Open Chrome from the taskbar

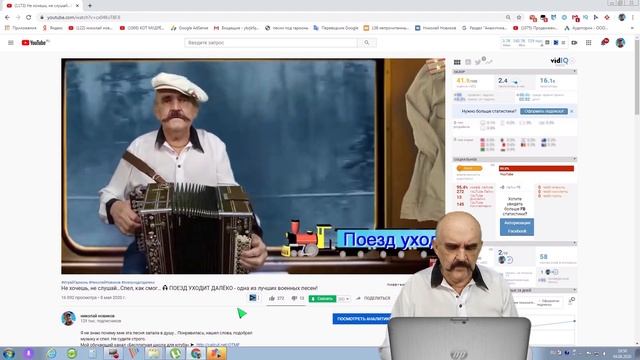[196, 353]
